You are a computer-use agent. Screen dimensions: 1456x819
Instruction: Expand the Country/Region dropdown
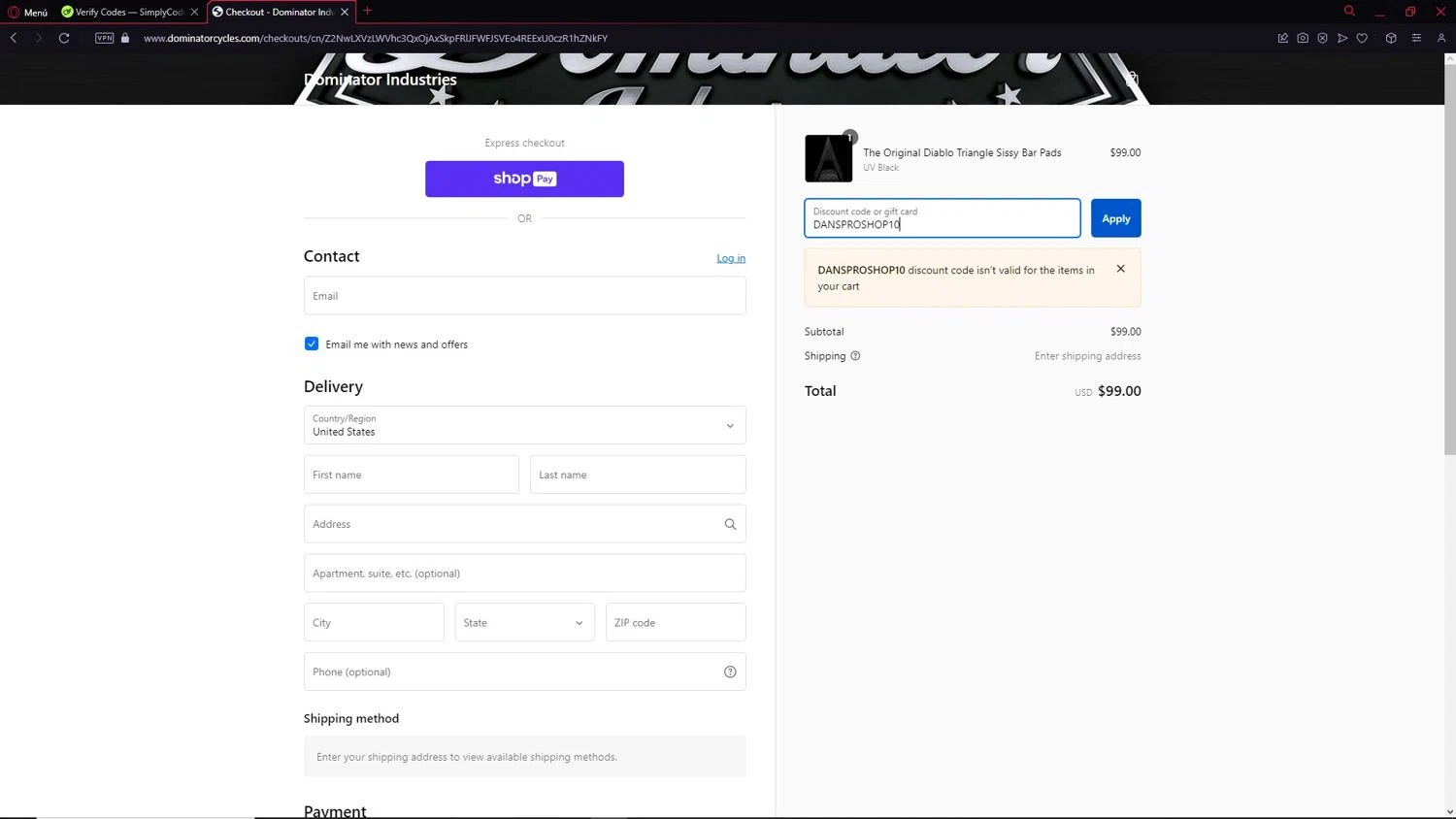[524, 425]
